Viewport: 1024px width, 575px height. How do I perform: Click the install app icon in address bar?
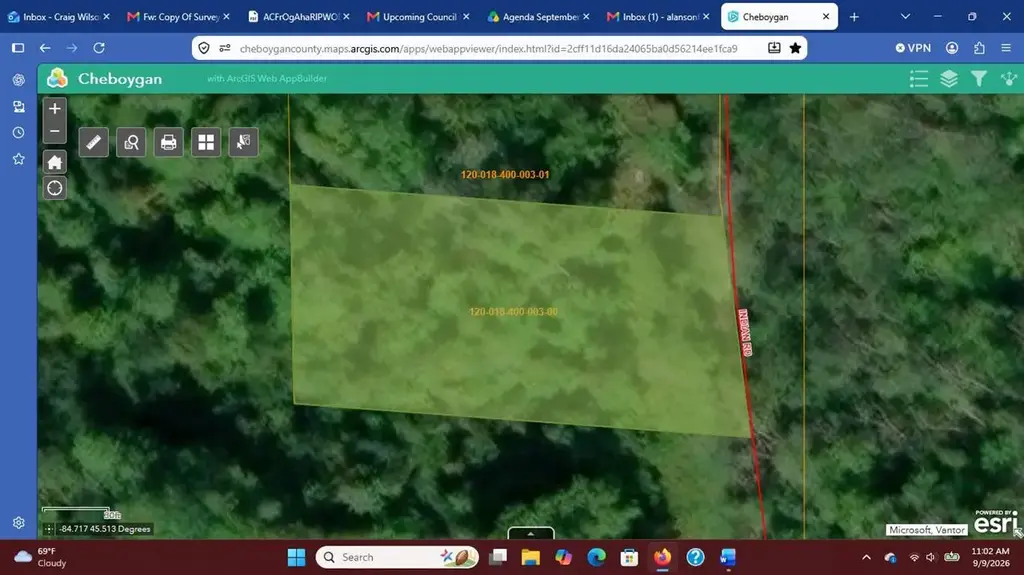click(774, 48)
